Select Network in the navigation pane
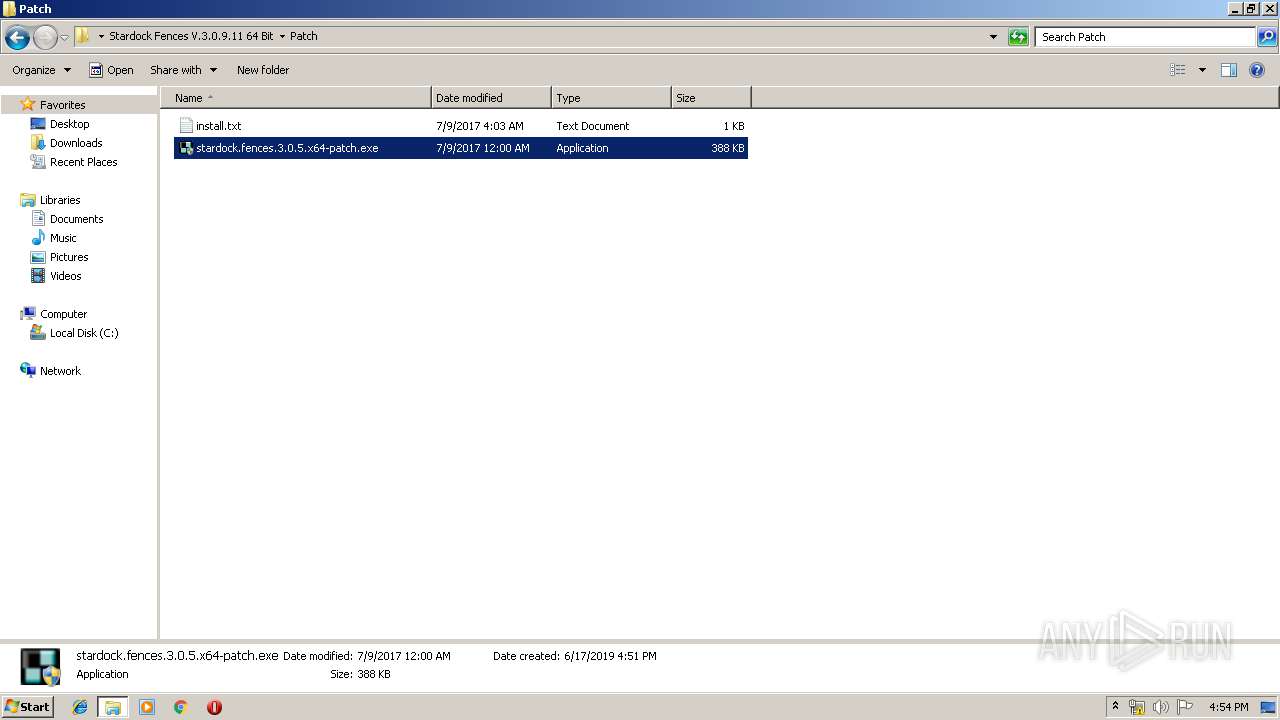This screenshot has height=720, width=1280. [60, 371]
